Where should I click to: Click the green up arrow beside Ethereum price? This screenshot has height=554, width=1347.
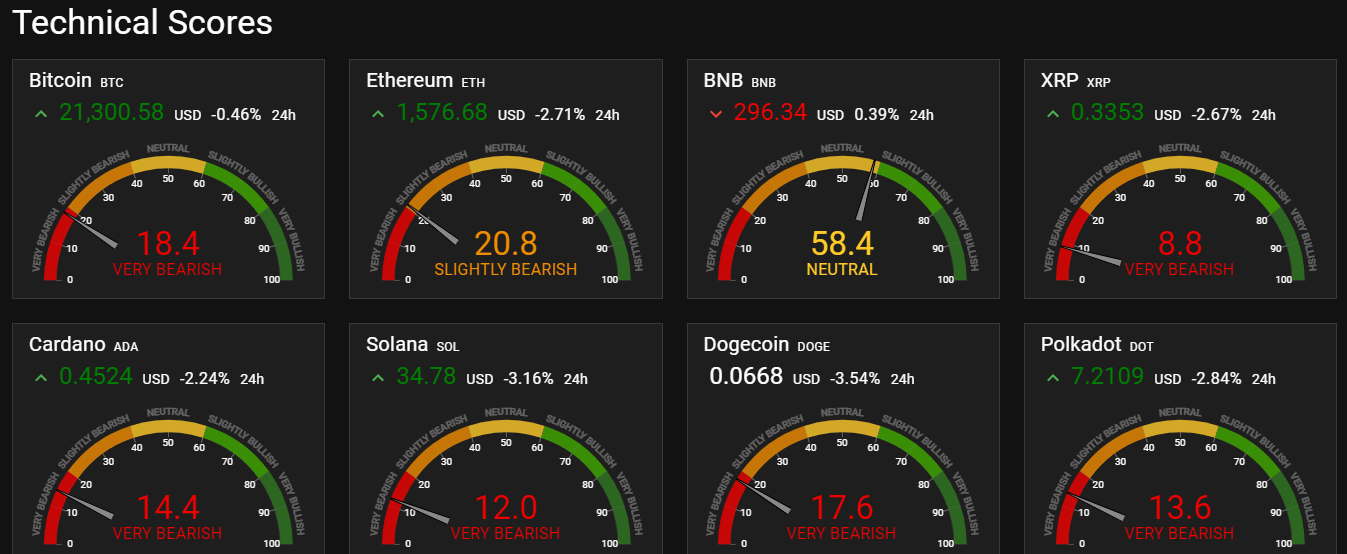[x=378, y=114]
